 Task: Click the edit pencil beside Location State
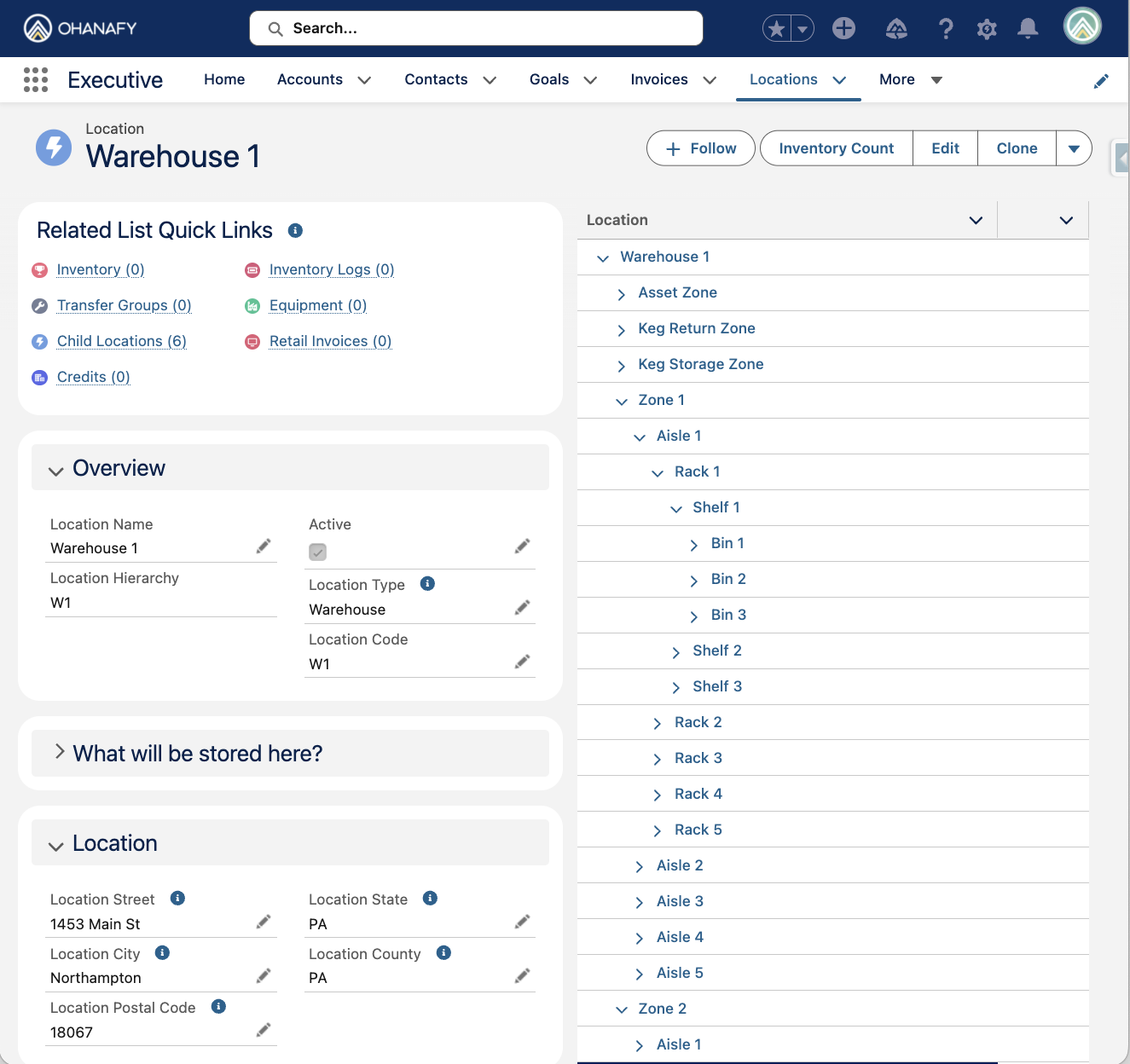point(523,922)
